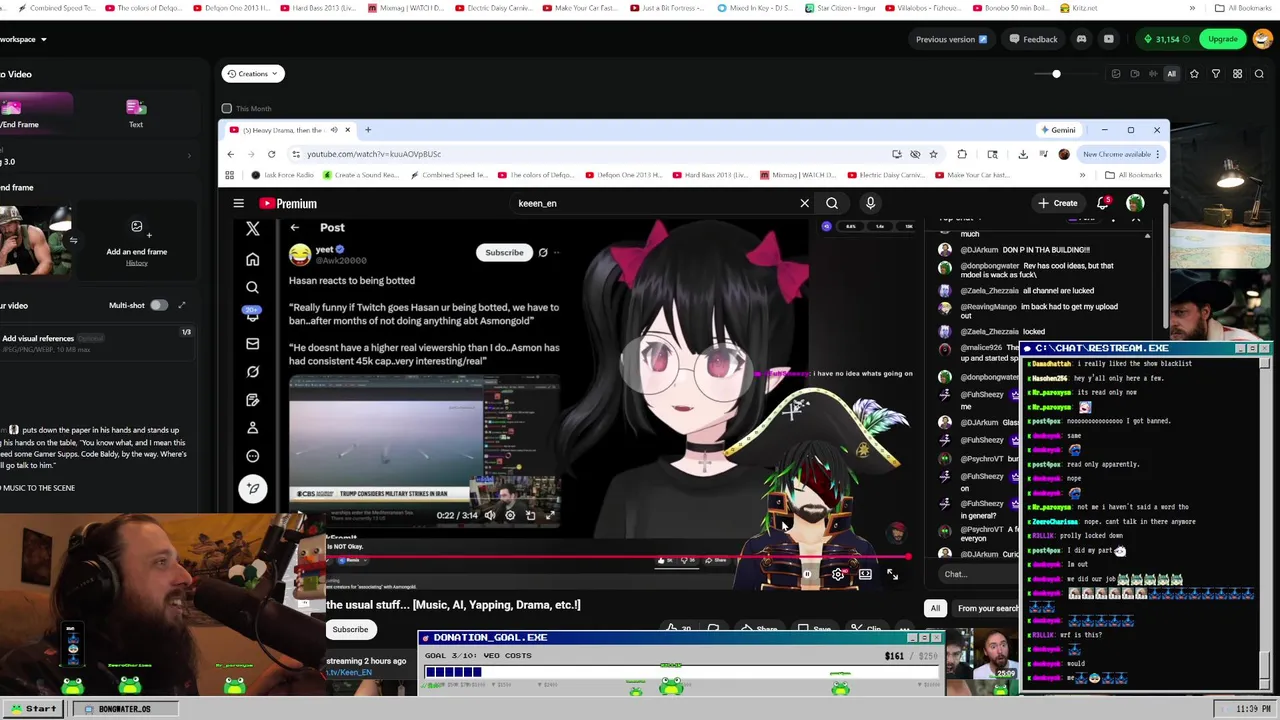Go back in the Chrome window
The width and height of the screenshot is (1280, 720).
[230, 154]
